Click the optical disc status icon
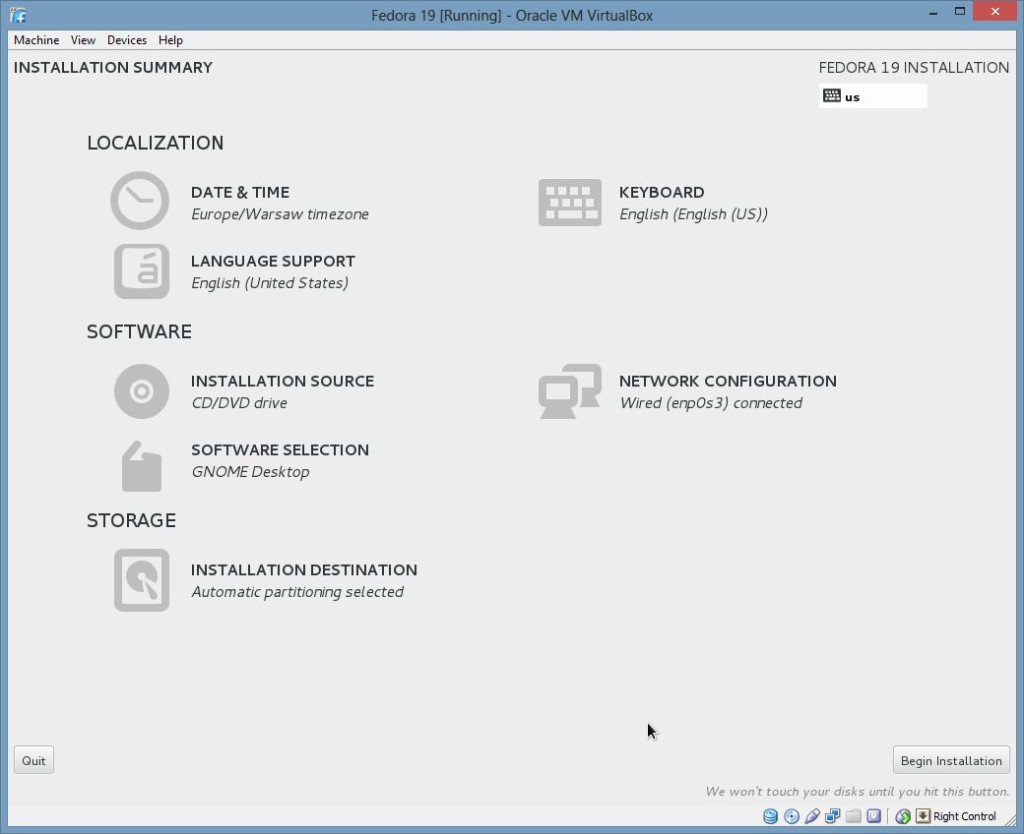 792,816
